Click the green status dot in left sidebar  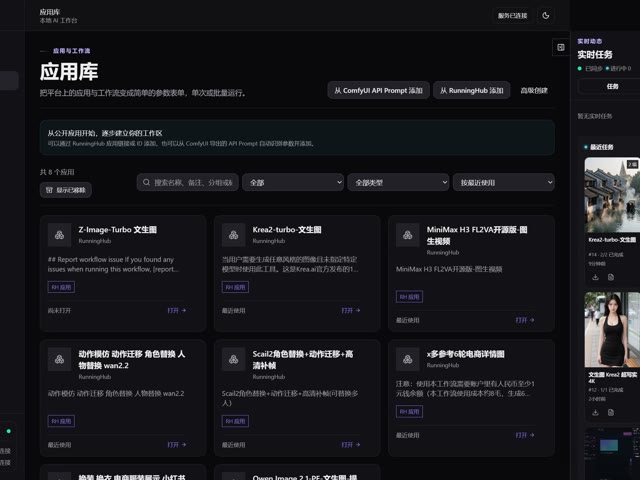click(x=9, y=431)
